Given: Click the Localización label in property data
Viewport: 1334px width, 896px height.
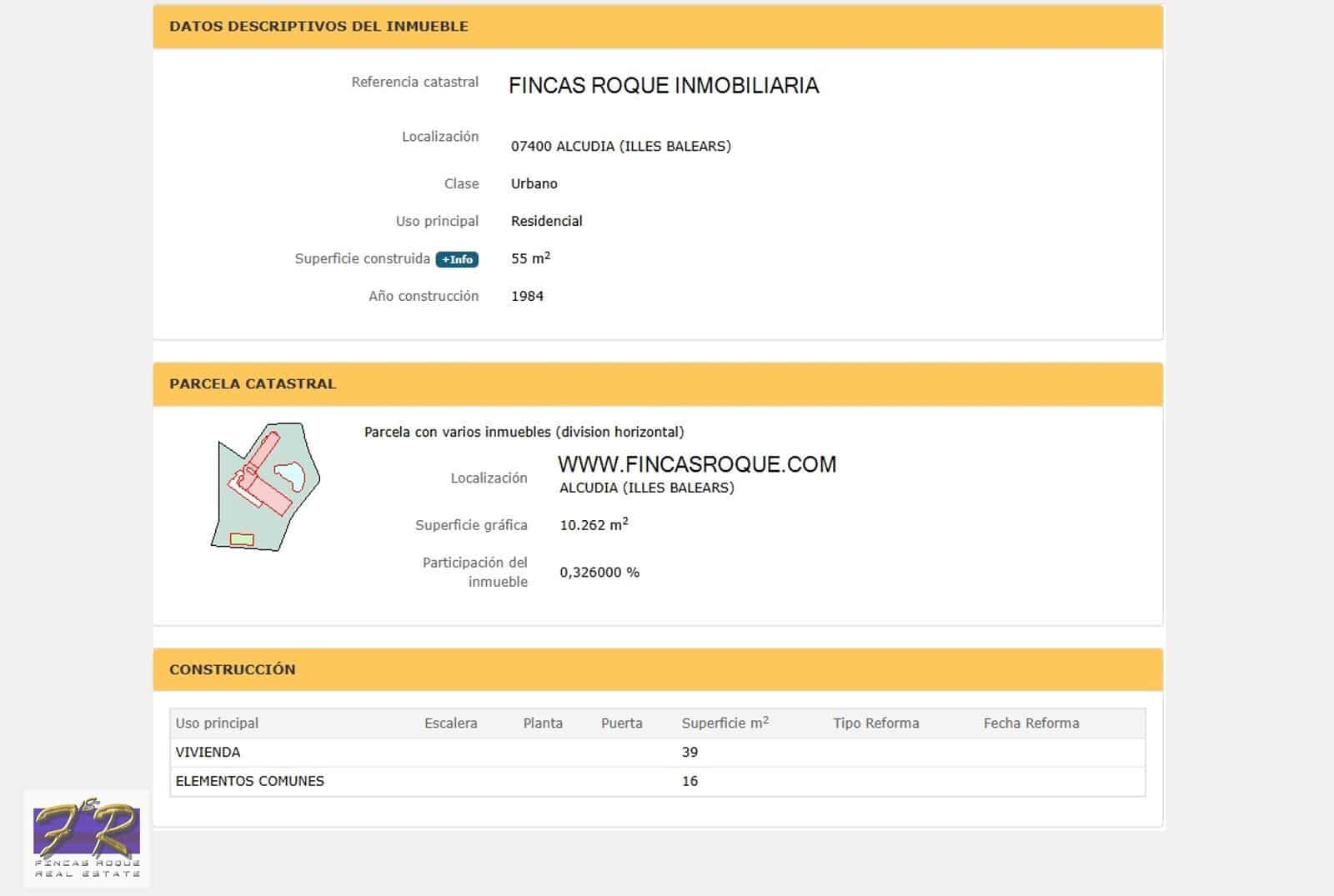Looking at the screenshot, I should point(440,136).
